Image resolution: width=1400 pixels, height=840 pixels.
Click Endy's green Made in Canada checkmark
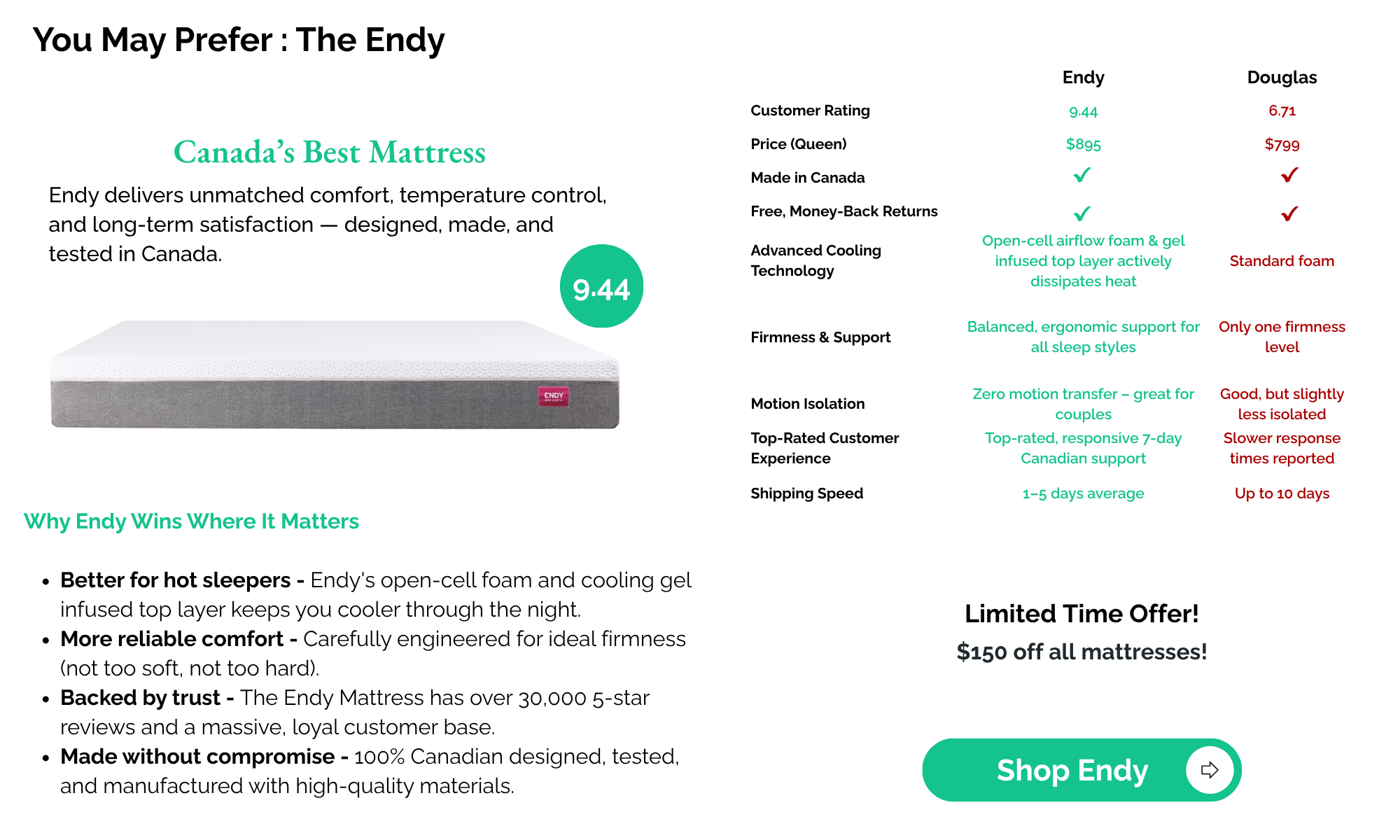click(1082, 175)
